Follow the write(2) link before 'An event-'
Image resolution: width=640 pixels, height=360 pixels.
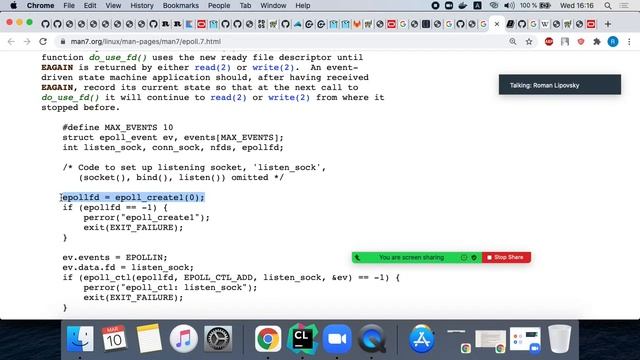click(273, 67)
